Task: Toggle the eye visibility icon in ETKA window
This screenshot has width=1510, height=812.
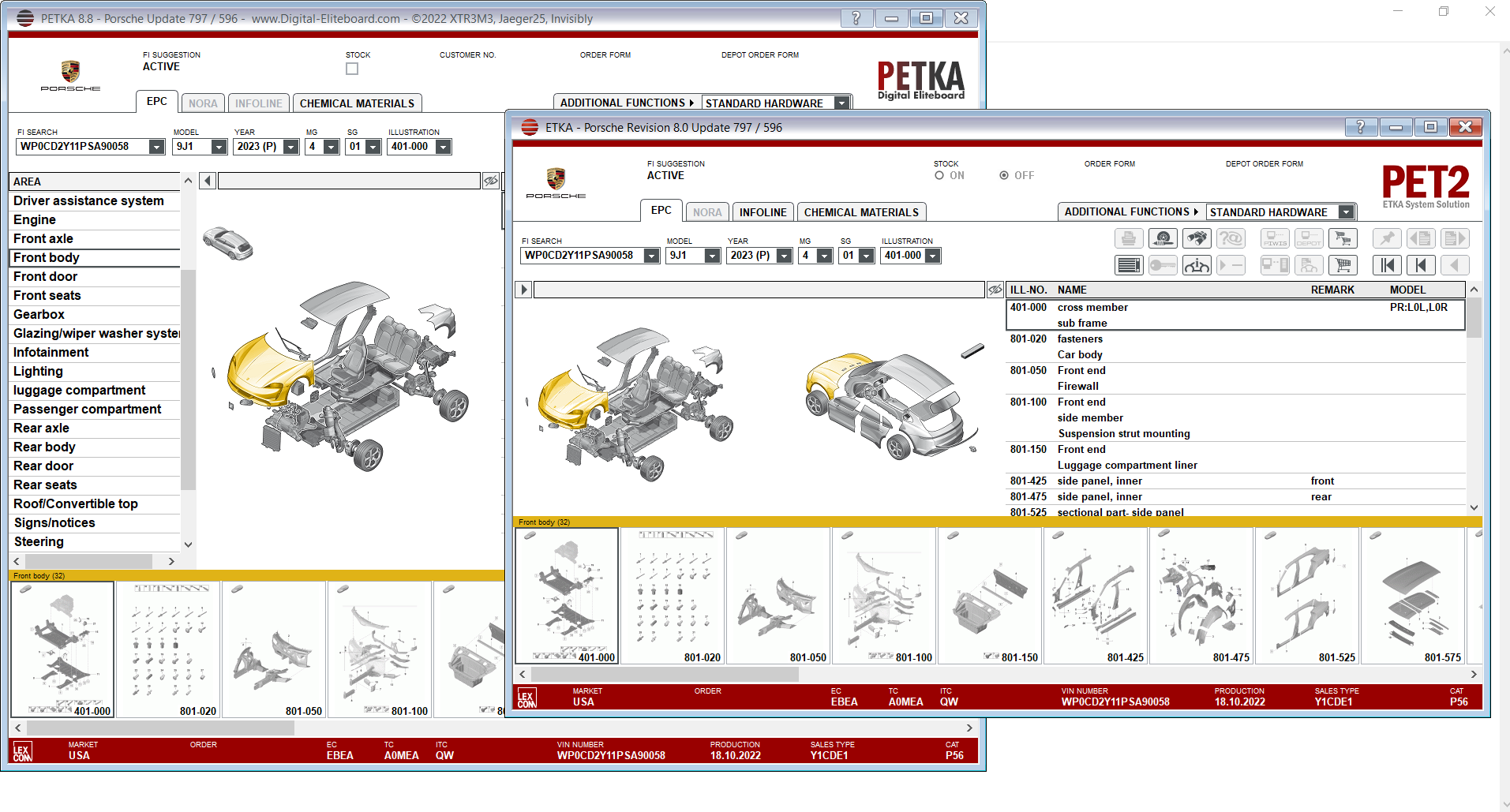Action: tap(995, 290)
